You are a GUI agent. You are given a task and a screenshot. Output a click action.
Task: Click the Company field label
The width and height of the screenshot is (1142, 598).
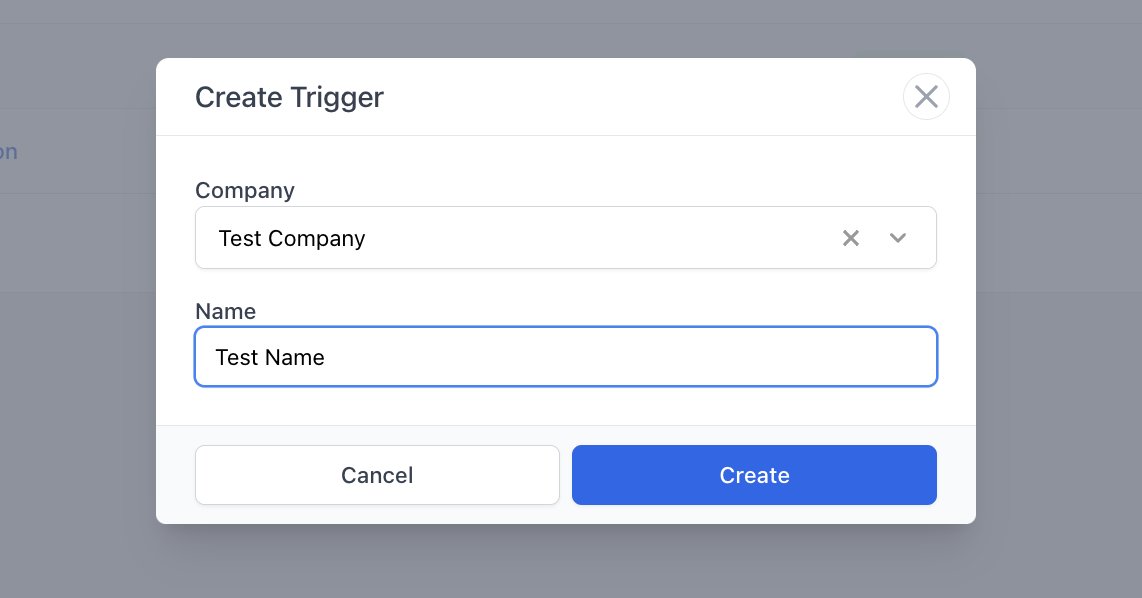245,190
